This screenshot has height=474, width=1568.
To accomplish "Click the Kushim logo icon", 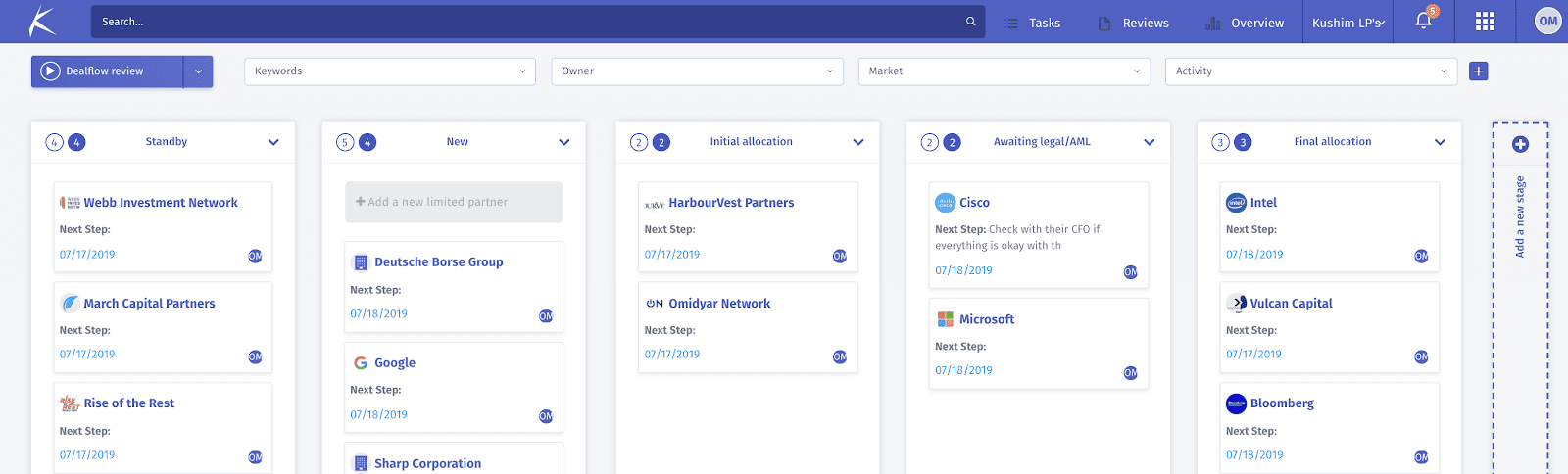I will coord(42,21).
